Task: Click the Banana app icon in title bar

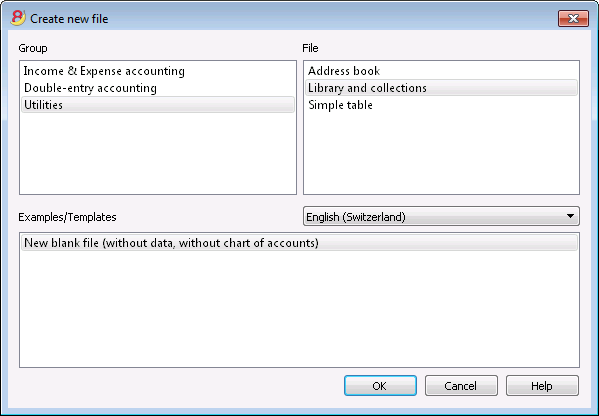Action: coord(18,18)
